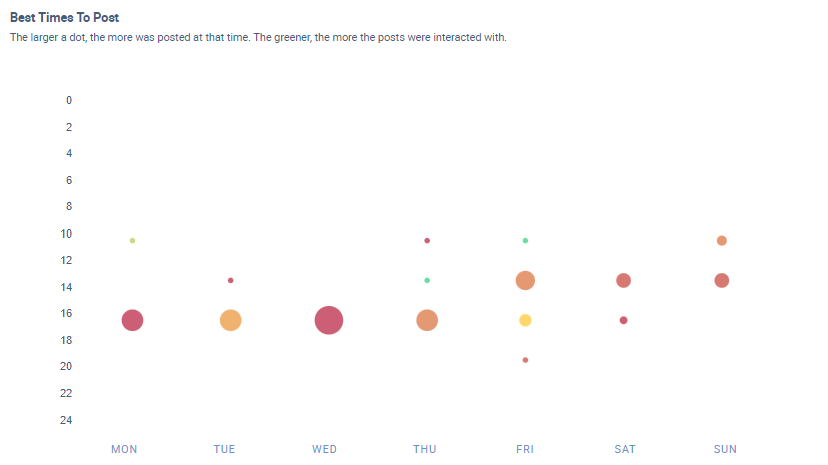Click the WED label on the x-axis

tap(324, 450)
